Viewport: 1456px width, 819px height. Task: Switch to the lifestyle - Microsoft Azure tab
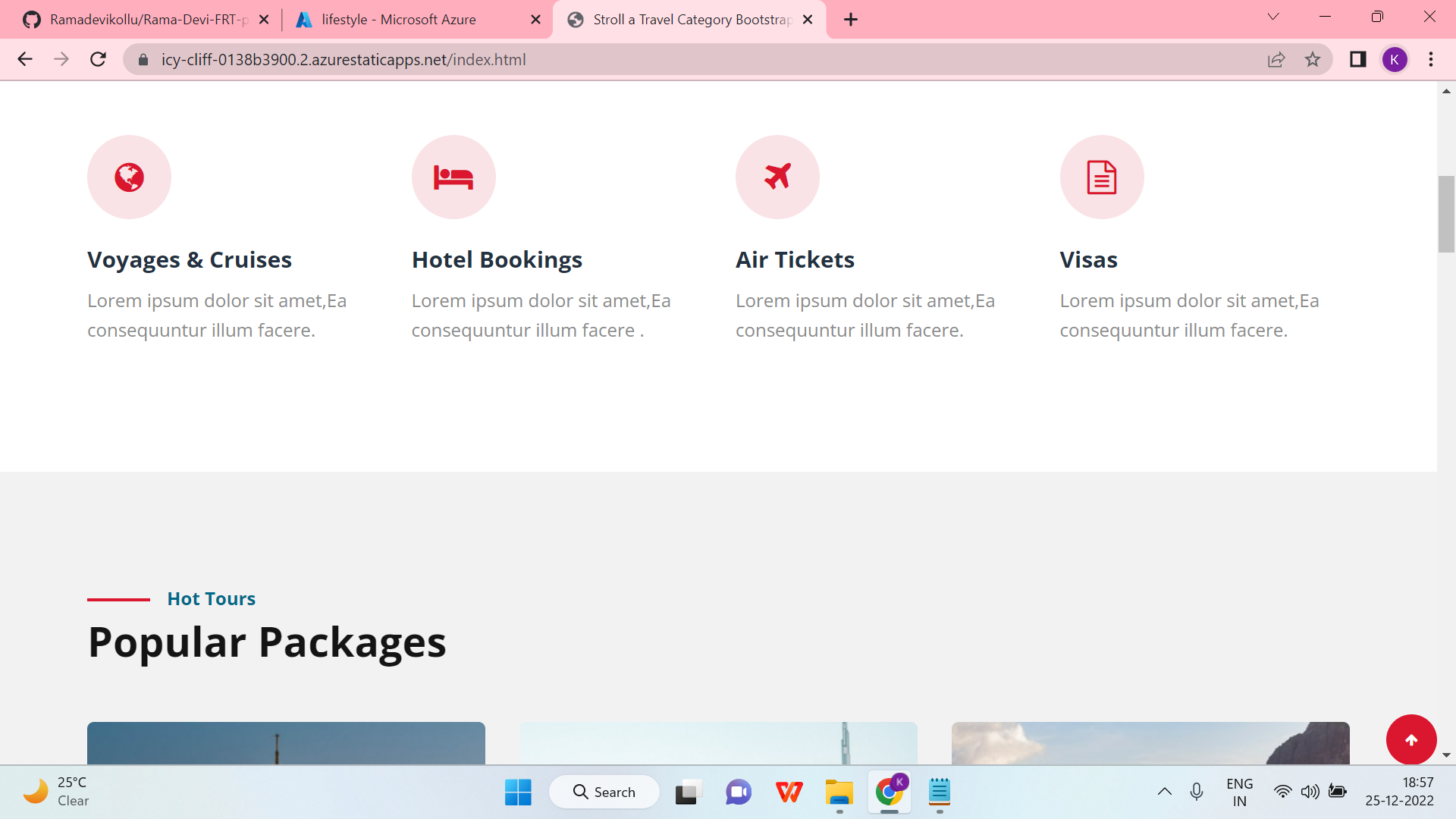398,19
